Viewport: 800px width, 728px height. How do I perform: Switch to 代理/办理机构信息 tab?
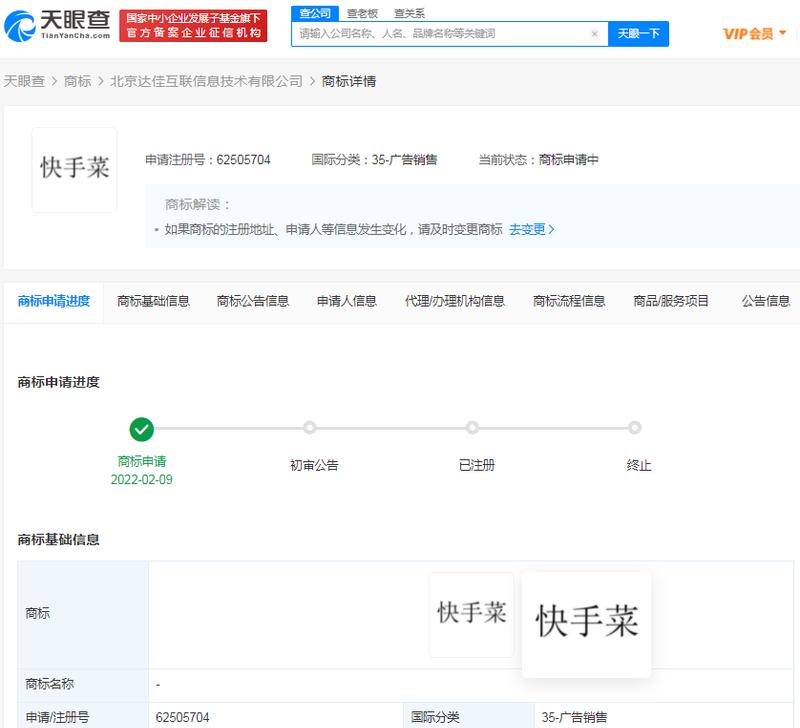point(455,302)
